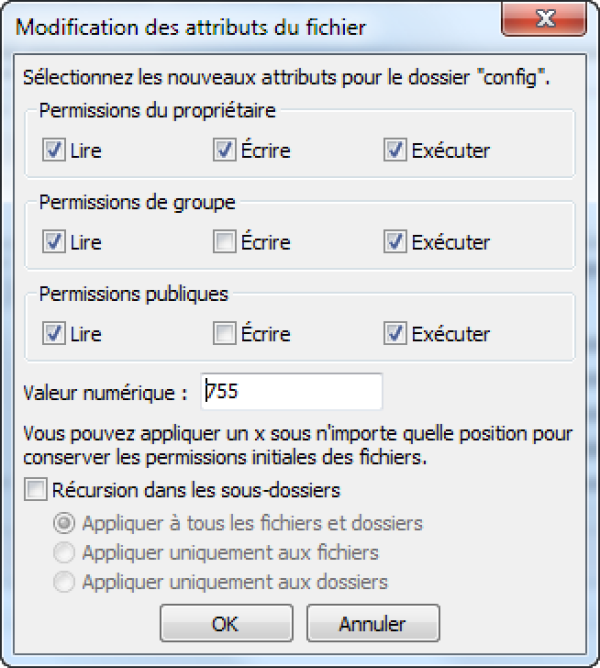The image size is (600, 668).
Task: Toggle owner Écrire permission checkbox
Action: tap(224, 151)
